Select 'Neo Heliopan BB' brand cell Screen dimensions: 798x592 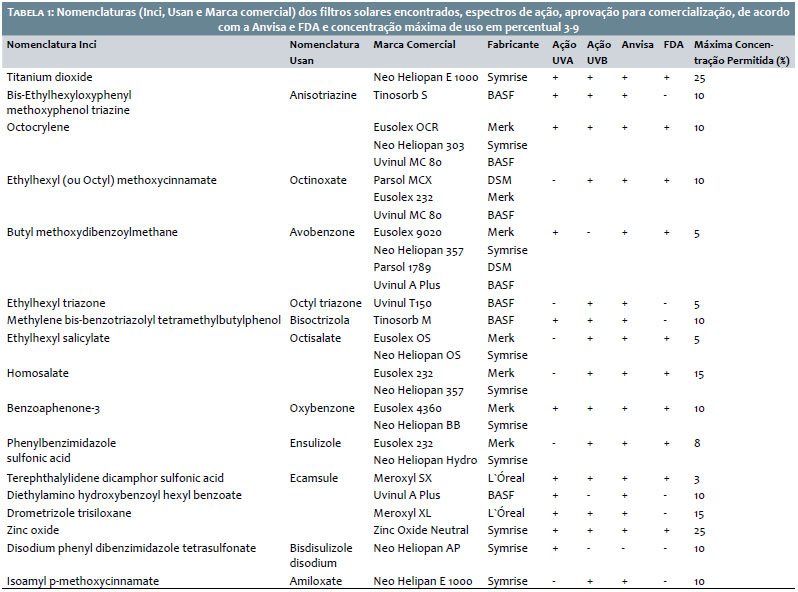click(416, 426)
